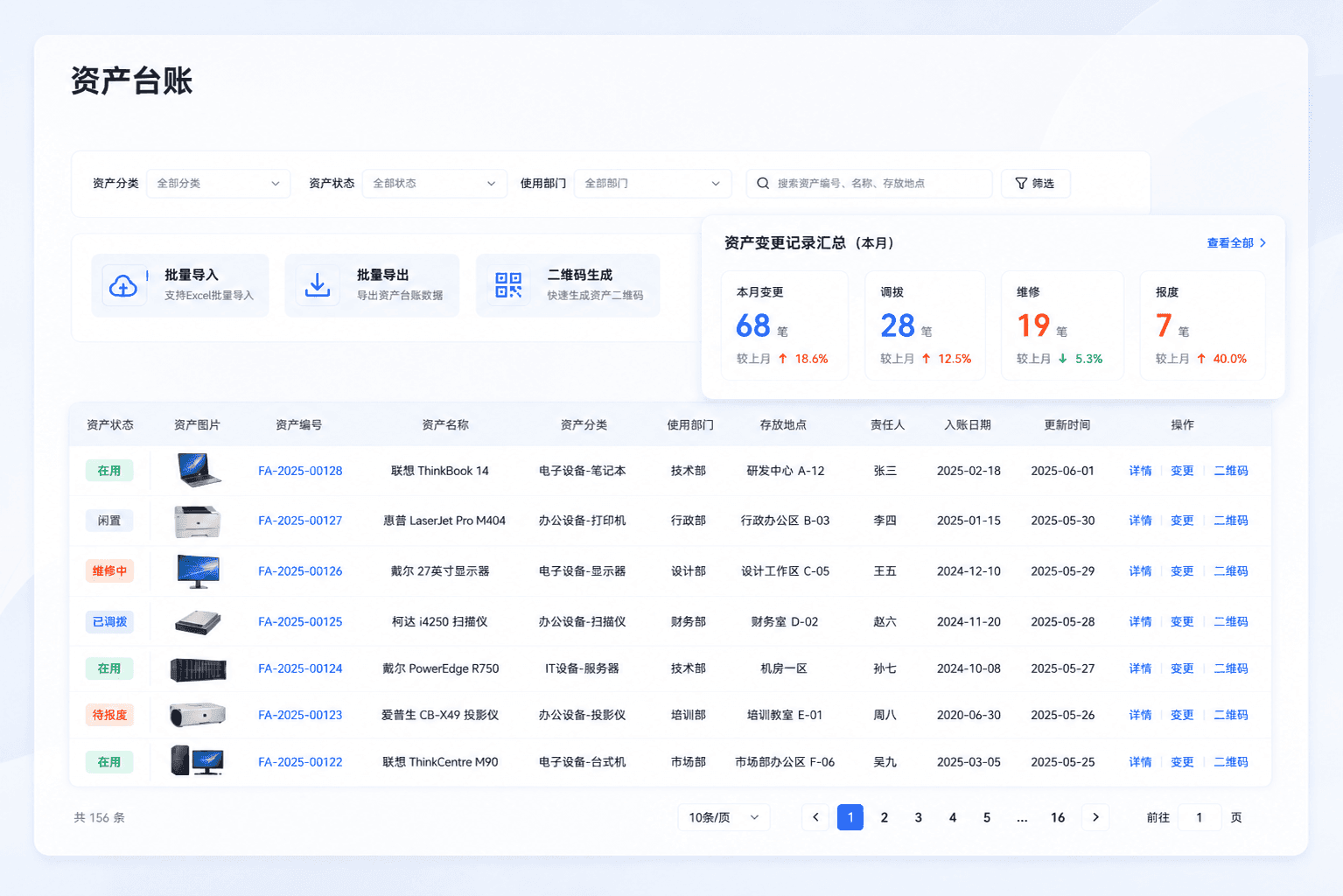Click the 柯达 i4250 scanner thumbnail
The image size is (1343, 896).
click(198, 622)
